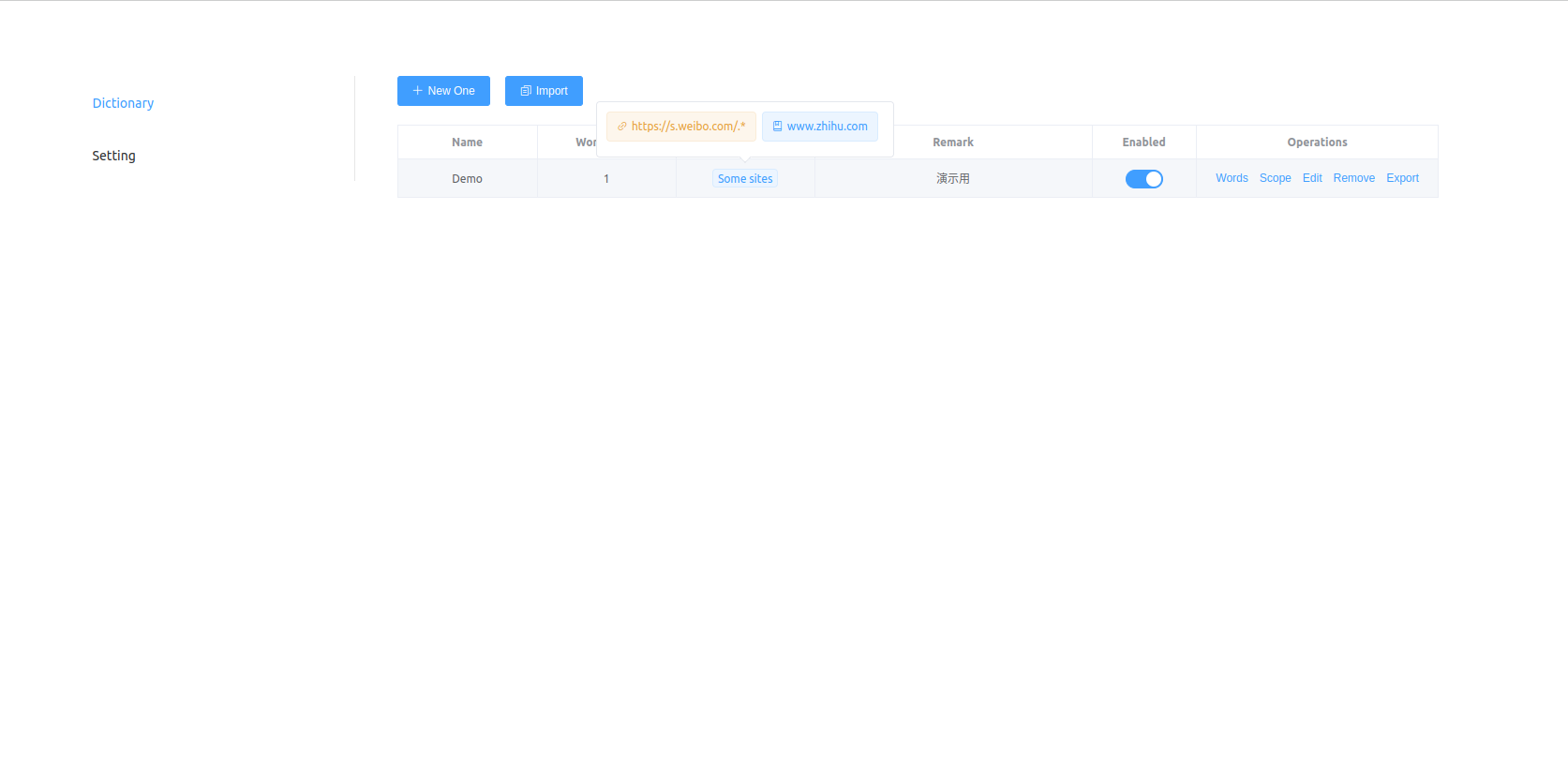Remove the Demo dictionary
Viewport: 1568px width, 765px height.
click(1353, 178)
